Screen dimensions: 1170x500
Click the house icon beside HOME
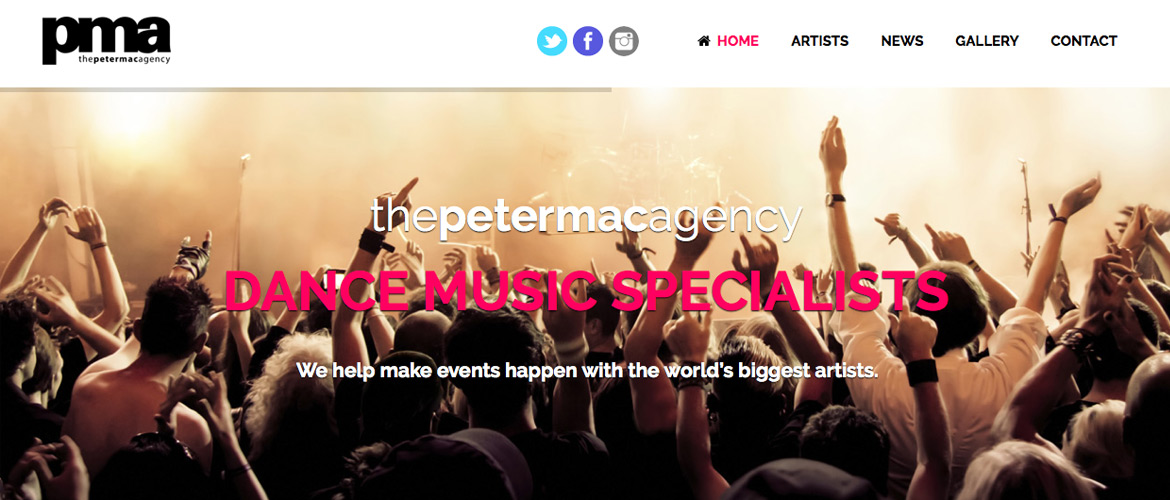coord(704,41)
